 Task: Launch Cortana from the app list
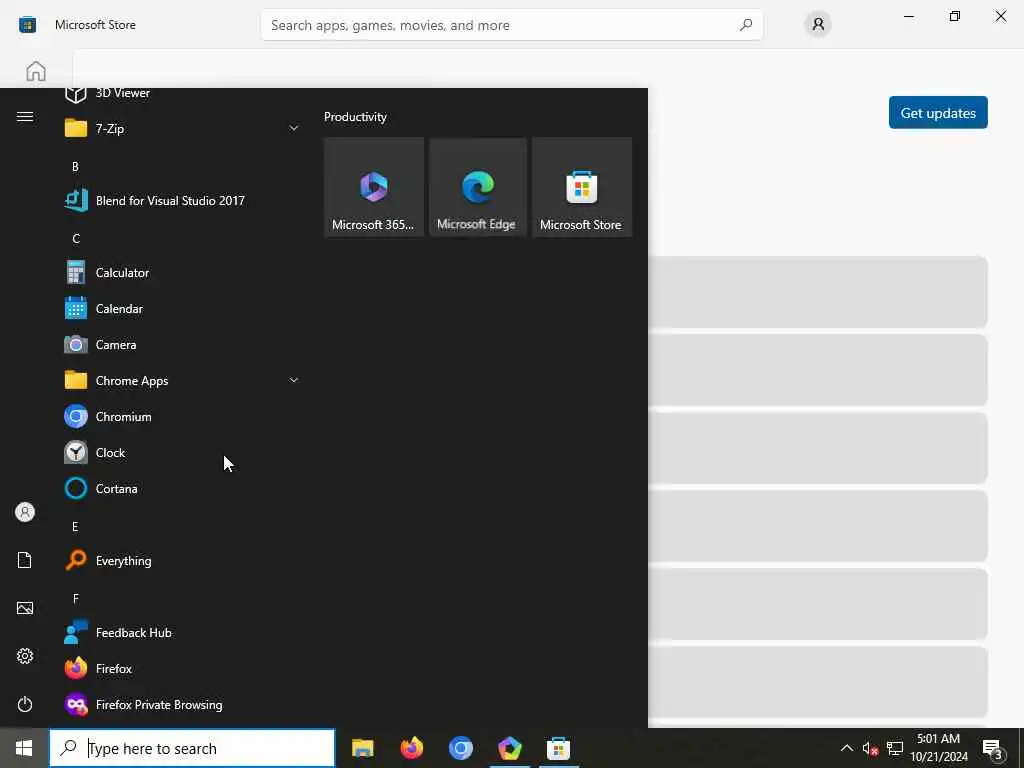coord(182,488)
